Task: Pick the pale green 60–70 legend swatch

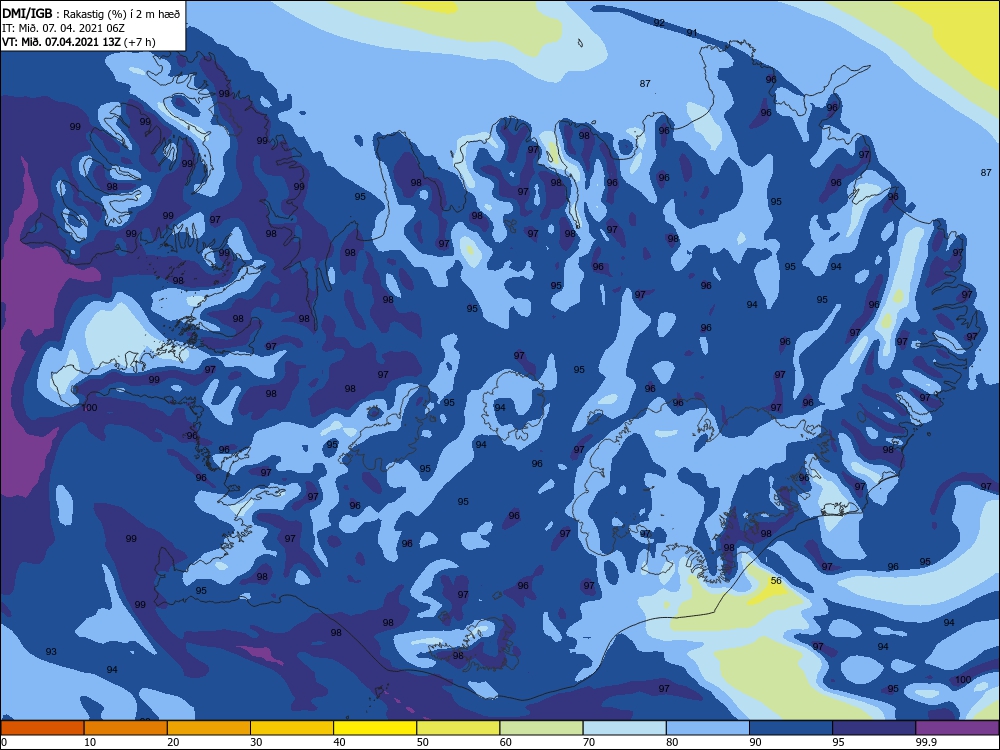Action: (x=541, y=728)
